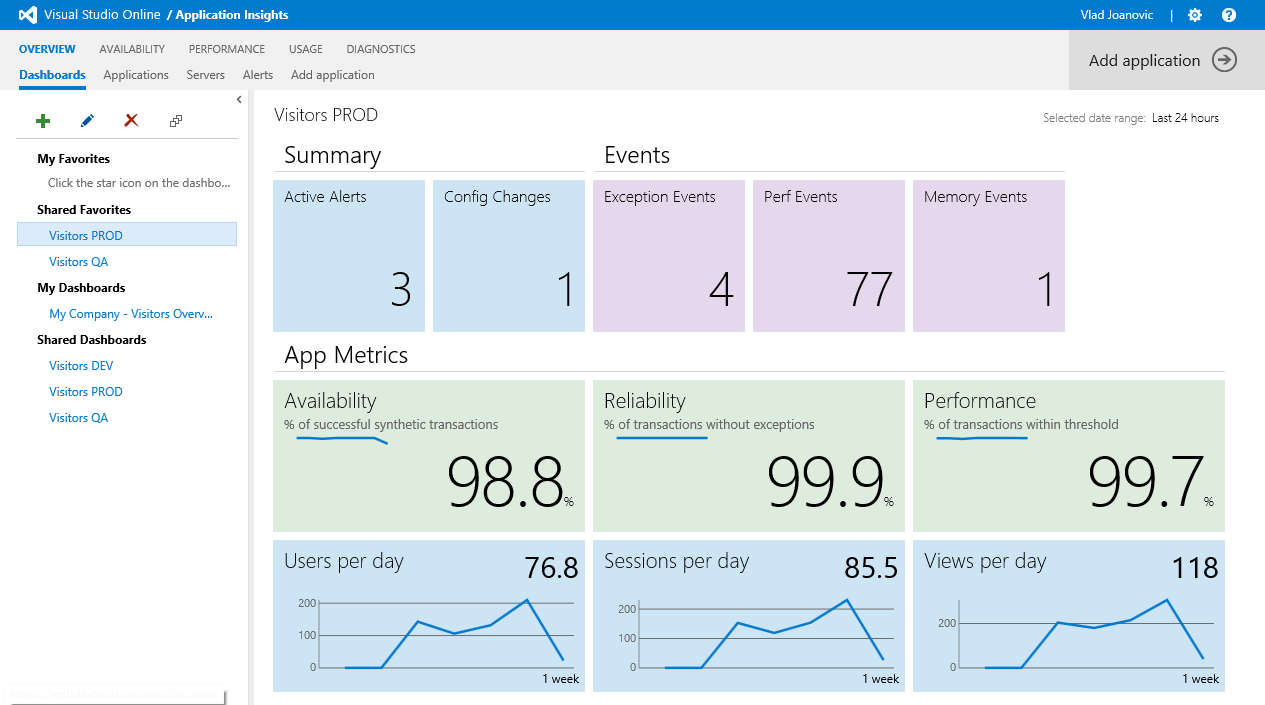Open My Company - Visitors Overview dashboard

click(x=131, y=314)
